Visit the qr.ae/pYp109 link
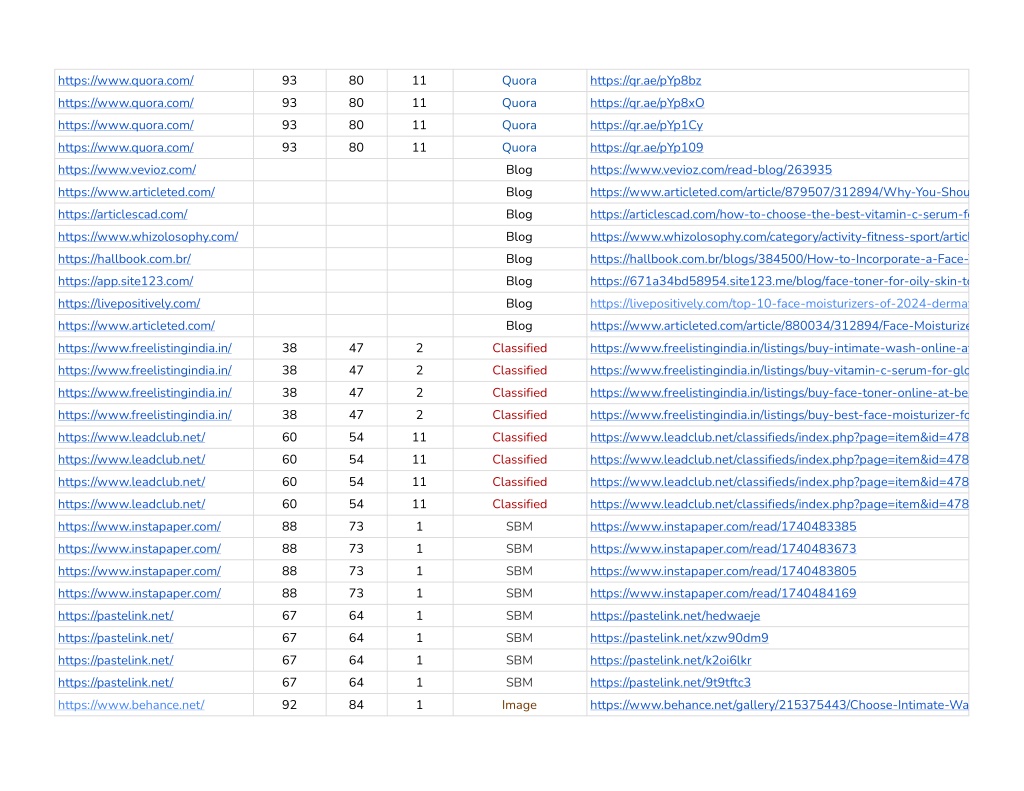This screenshot has height=791, width=1024. pos(647,147)
